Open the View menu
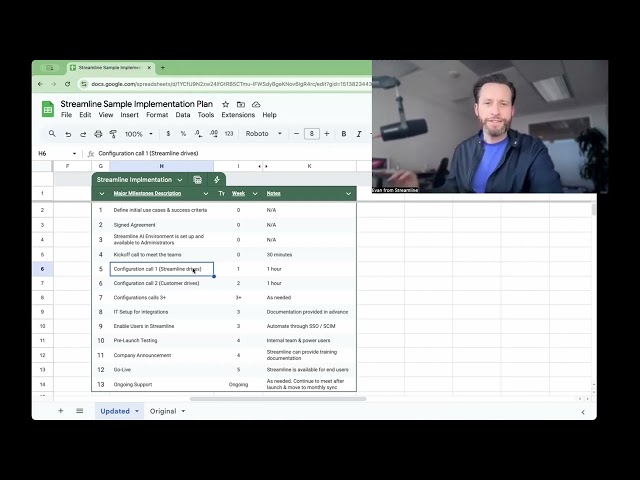The image size is (640, 480). [x=106, y=115]
